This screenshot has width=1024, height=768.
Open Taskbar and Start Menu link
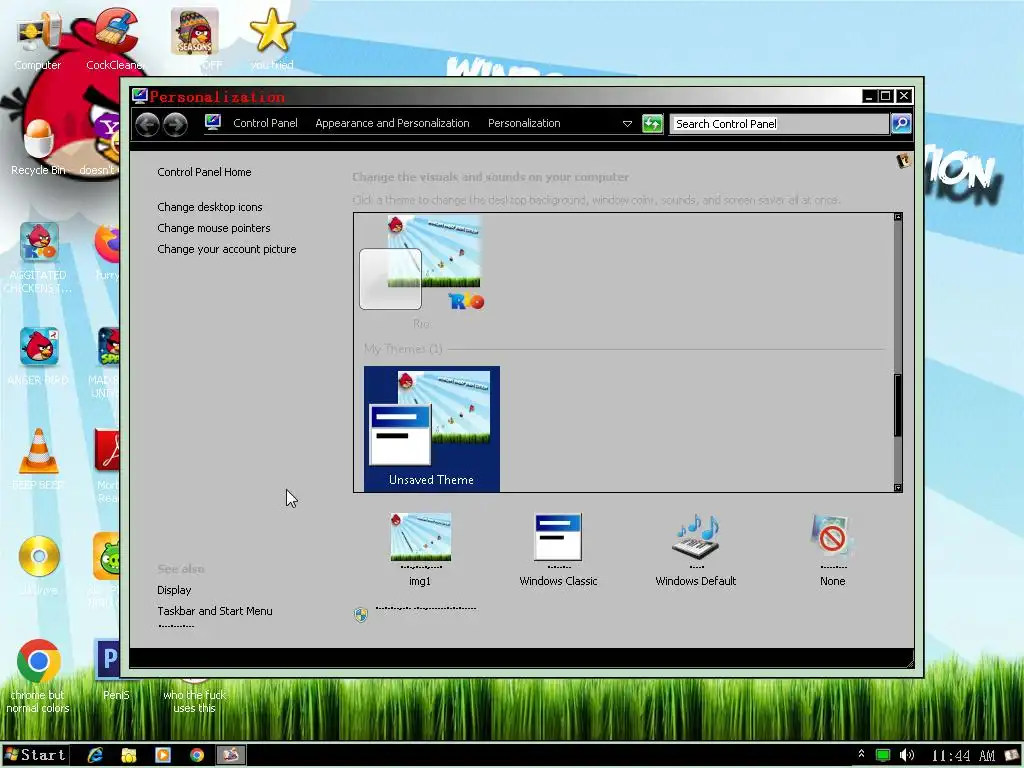click(215, 611)
